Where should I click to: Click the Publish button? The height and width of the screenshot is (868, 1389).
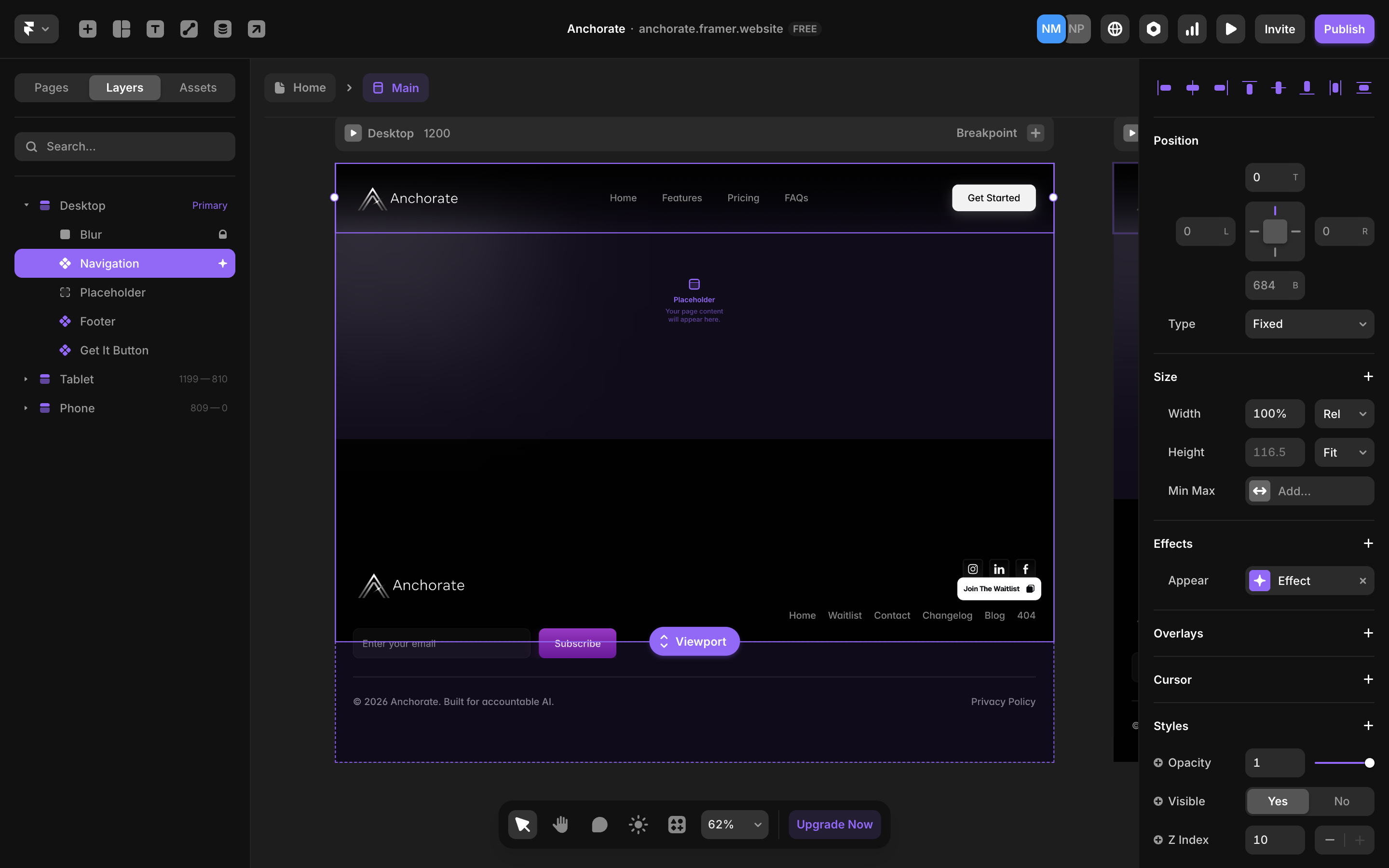click(x=1344, y=29)
